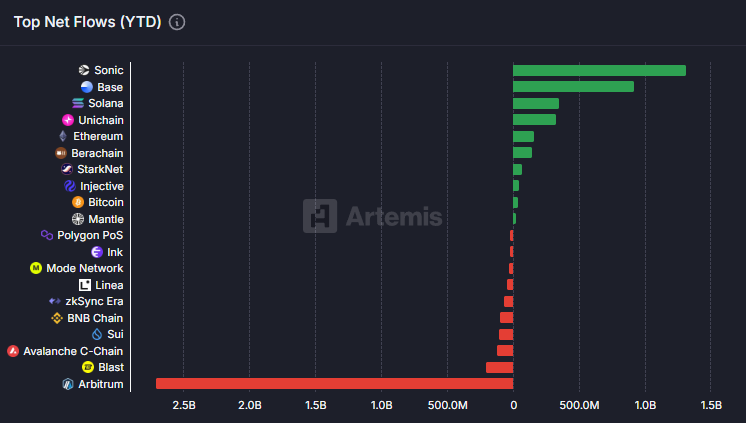Click the orange Bitcoin logo icon
This screenshot has width=746, height=423.
coord(78,202)
